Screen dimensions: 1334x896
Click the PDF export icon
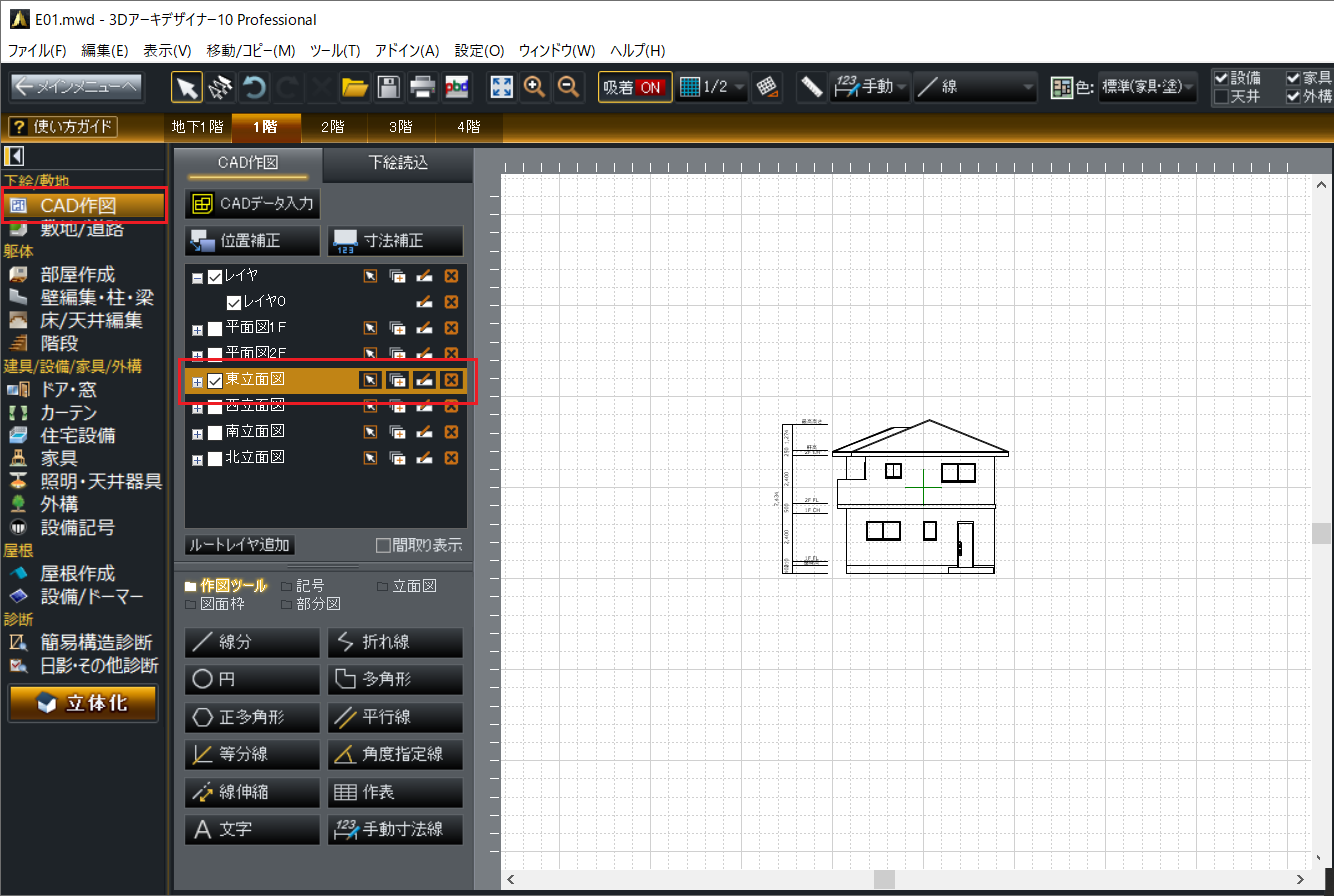456,87
